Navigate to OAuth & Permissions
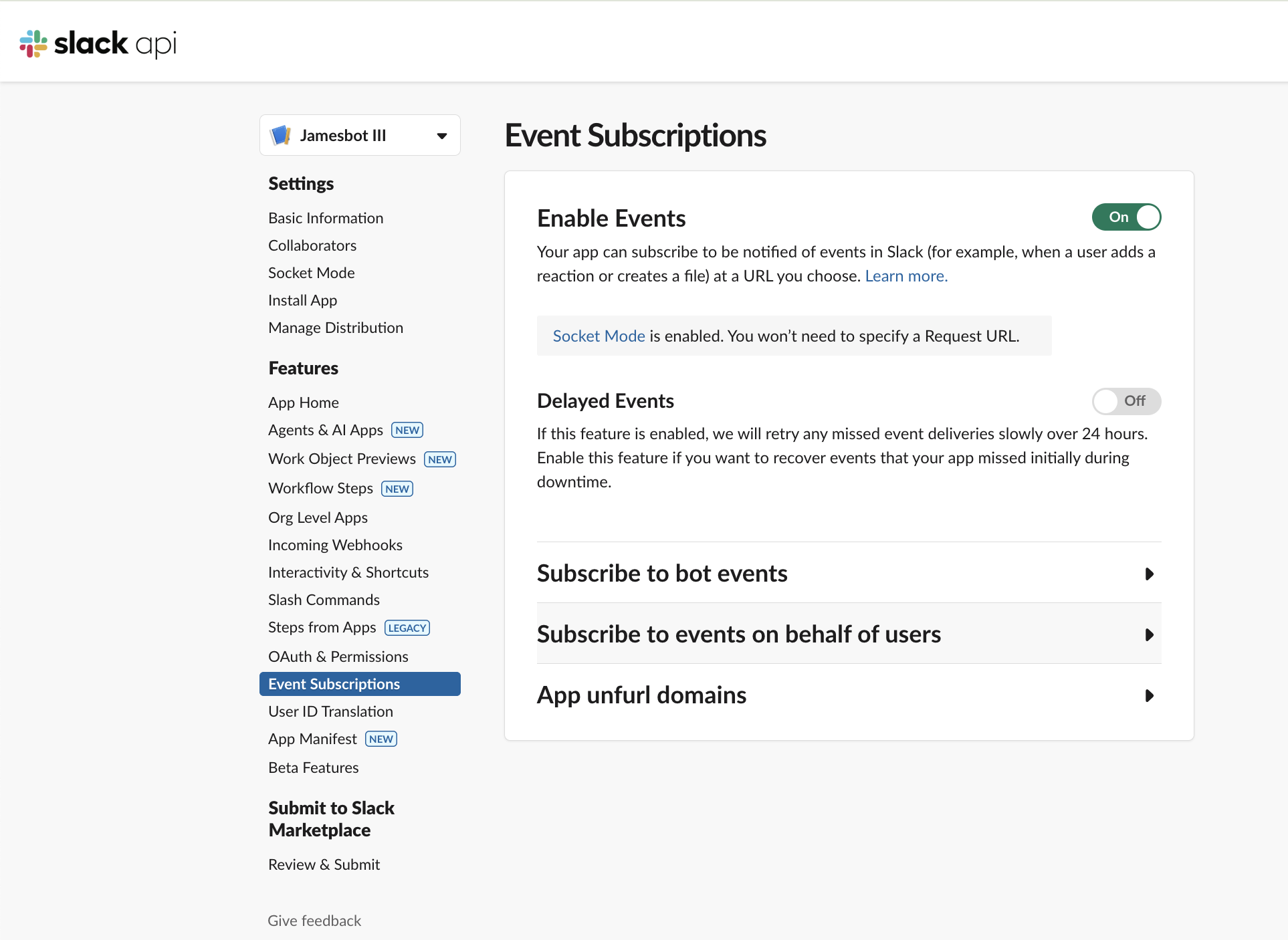Screen dimensions: 1288x940 point(338,656)
